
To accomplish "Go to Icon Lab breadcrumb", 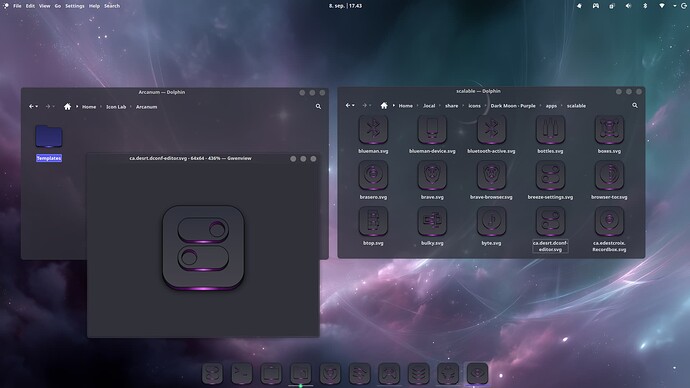I will (x=116, y=107).
